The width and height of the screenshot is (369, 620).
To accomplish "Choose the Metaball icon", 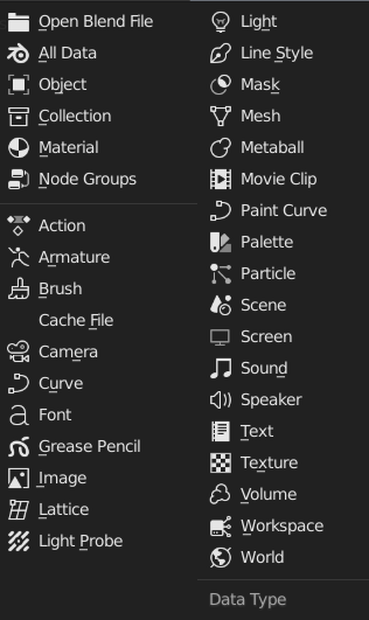I will pos(220,147).
